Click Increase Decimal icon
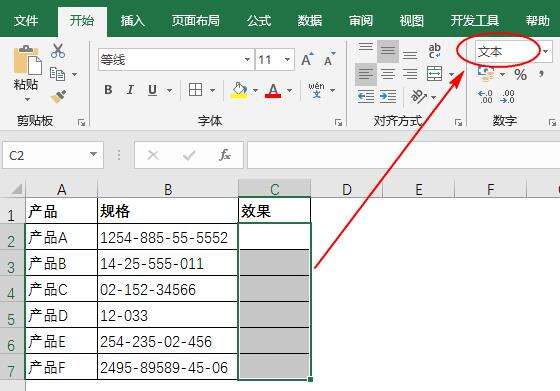Viewport: 560px width, 391px height. [485, 96]
